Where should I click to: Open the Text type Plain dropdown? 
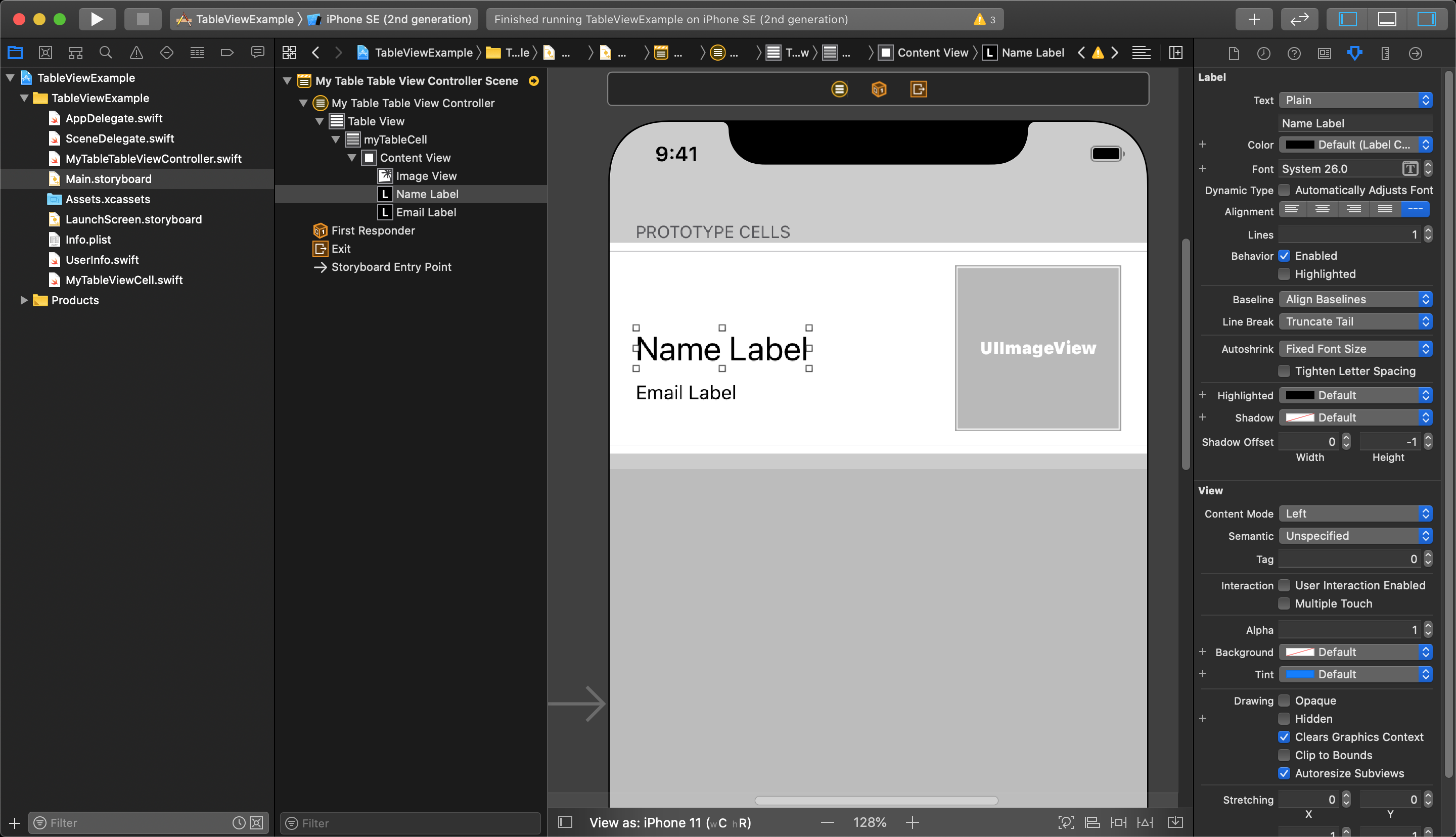[1355, 100]
